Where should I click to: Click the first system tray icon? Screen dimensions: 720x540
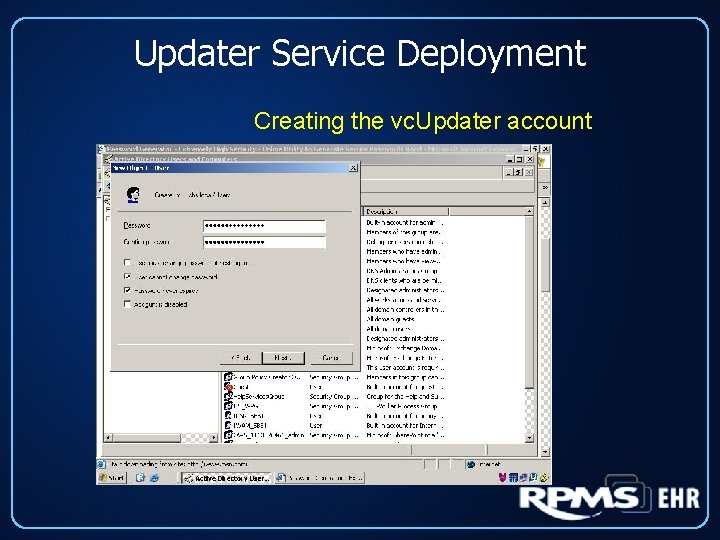point(503,478)
